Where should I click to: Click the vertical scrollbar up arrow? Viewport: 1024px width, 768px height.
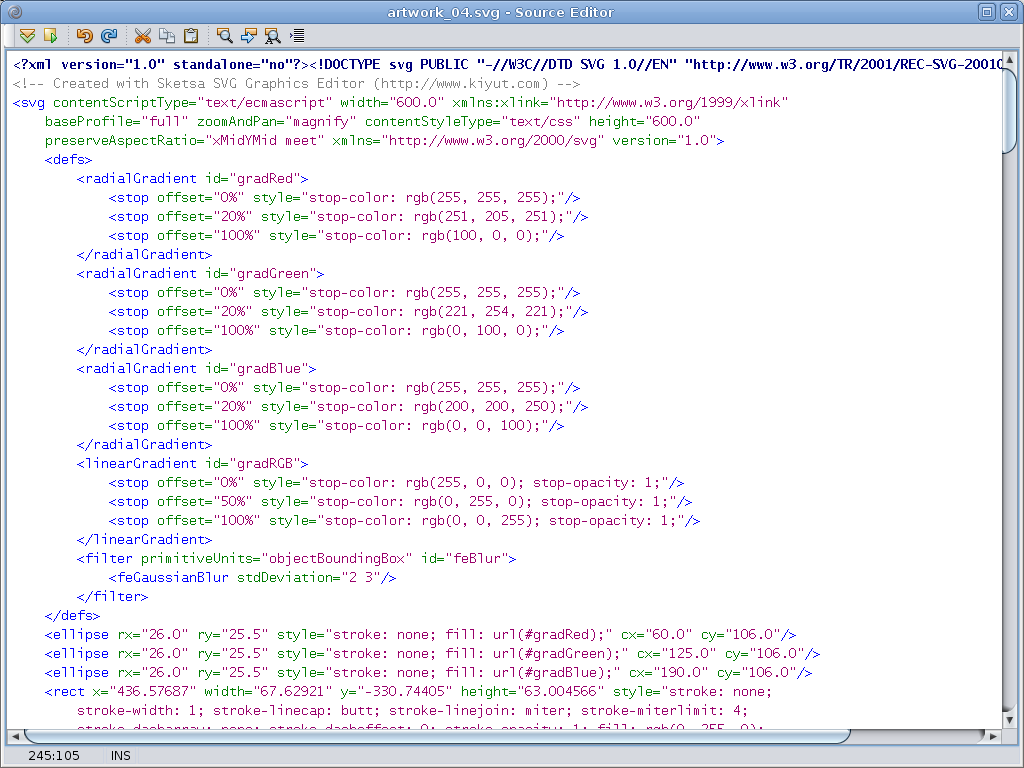1010,59
